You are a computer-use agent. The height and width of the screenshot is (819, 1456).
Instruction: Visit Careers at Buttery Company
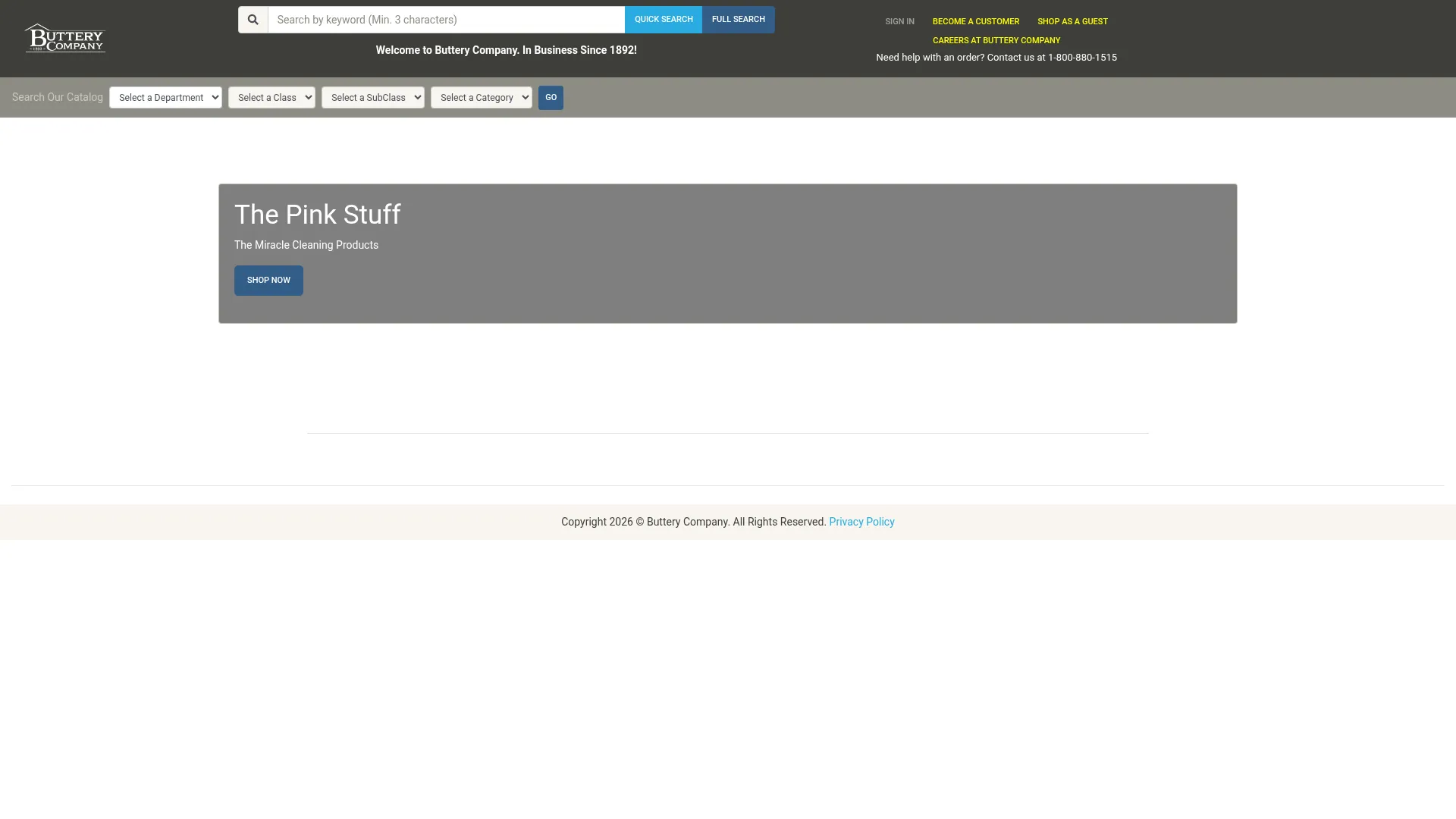point(996,40)
